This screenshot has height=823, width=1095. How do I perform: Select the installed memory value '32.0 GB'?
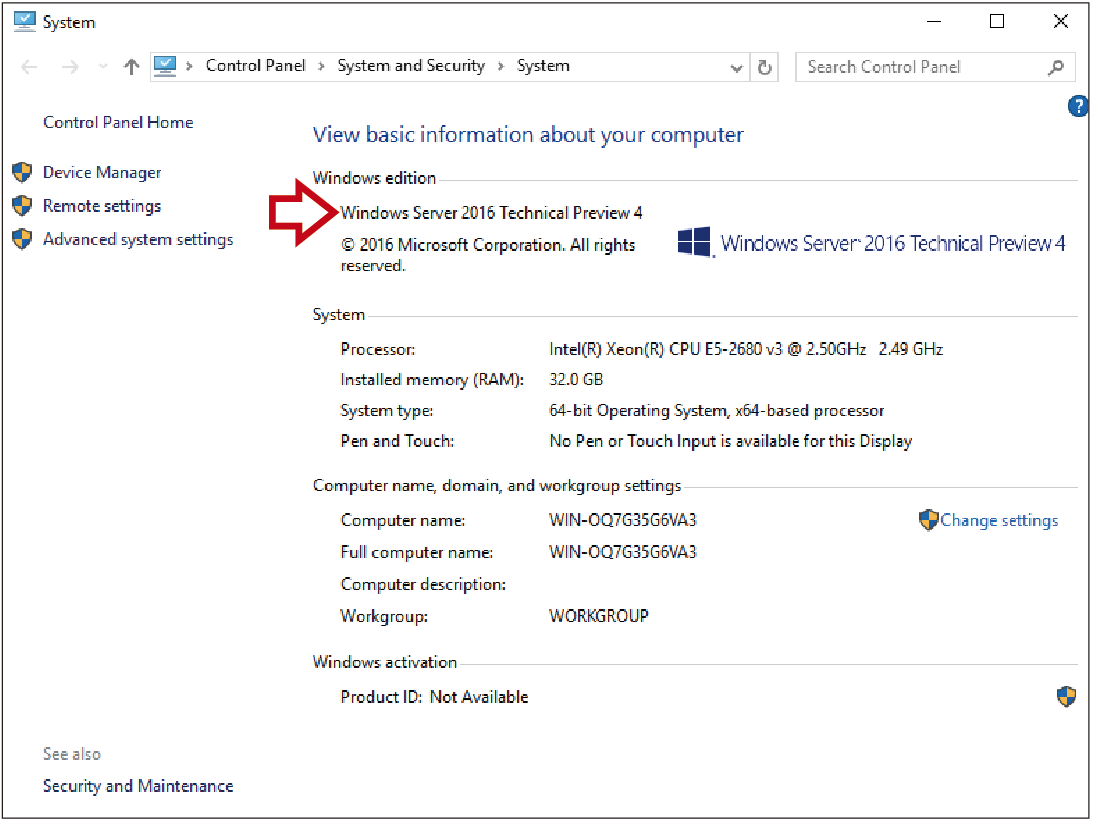click(x=576, y=380)
